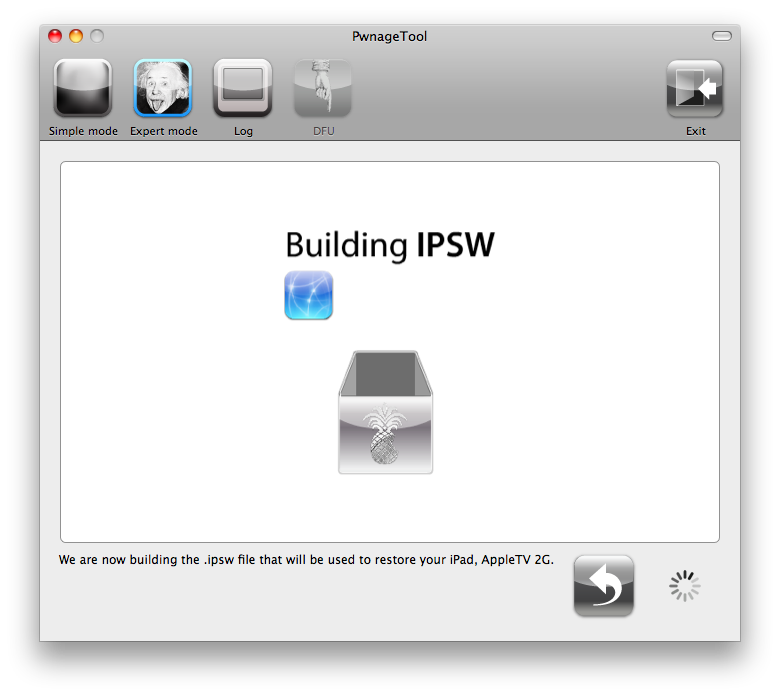Click the spinning progress indicator
The width and height of the screenshot is (780, 696).
(684, 586)
